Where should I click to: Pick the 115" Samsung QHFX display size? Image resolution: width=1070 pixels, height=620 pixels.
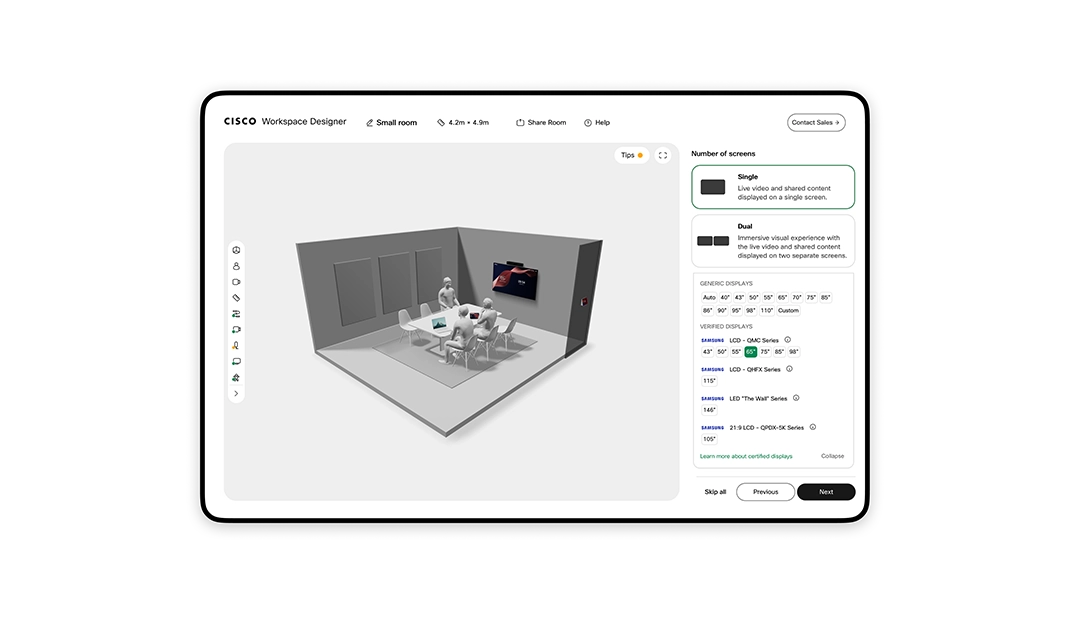[709, 381]
